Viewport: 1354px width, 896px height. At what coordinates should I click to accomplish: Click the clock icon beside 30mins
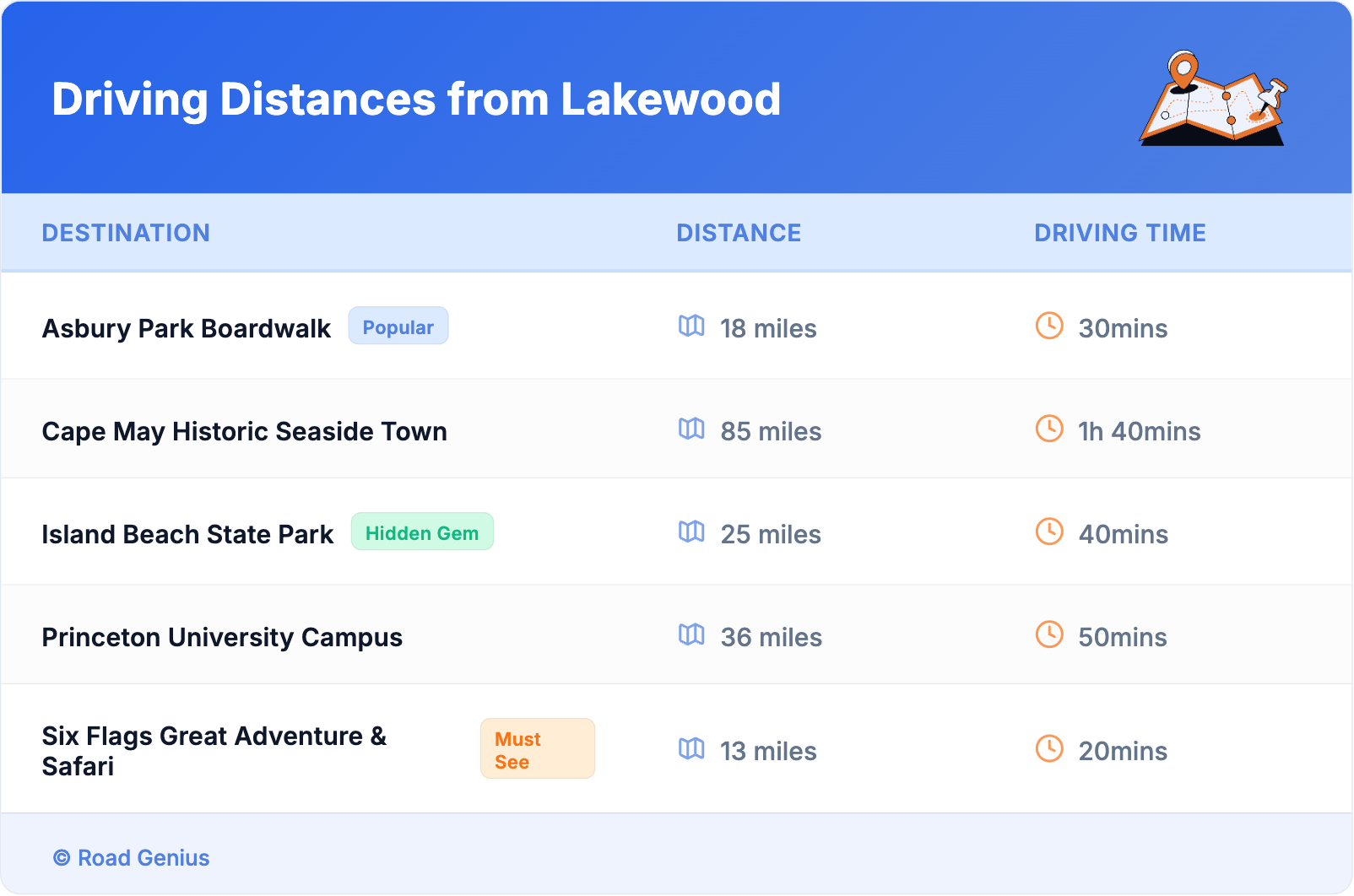(x=1049, y=326)
